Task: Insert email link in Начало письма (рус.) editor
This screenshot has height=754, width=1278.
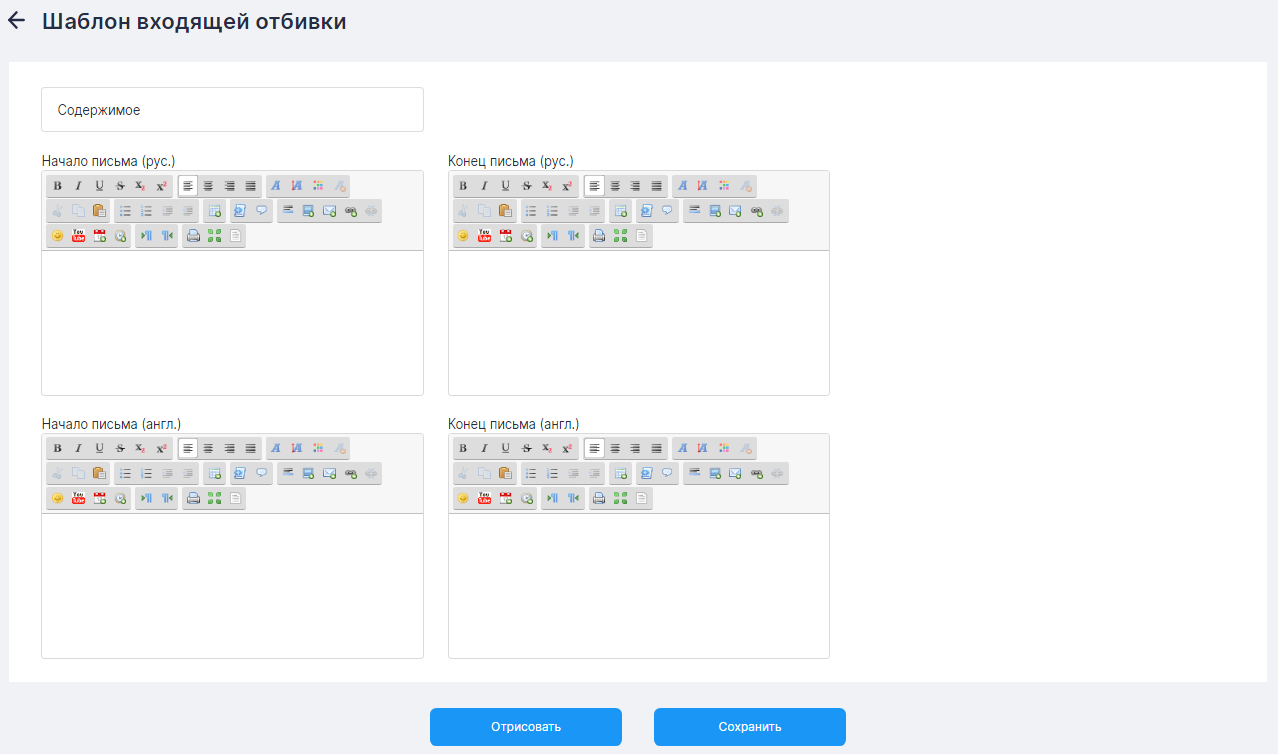Action: [329, 211]
